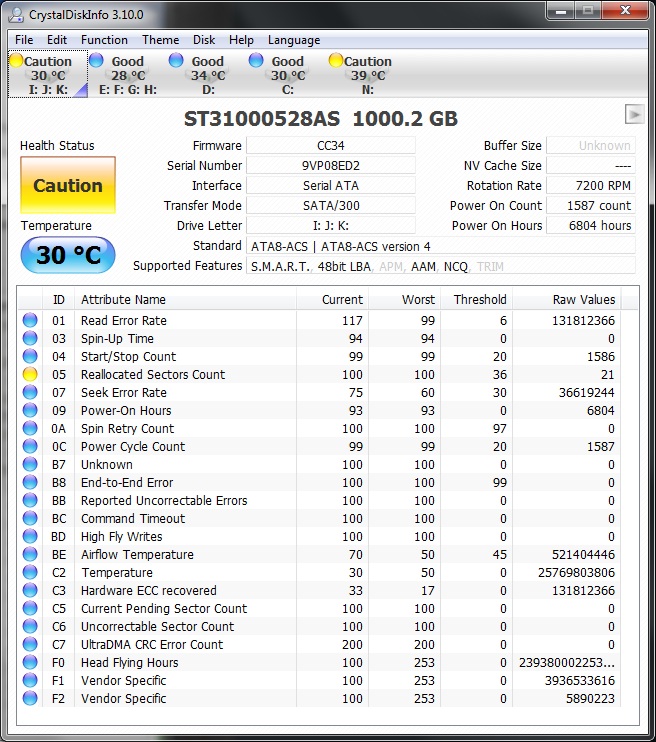Click the blue status icon for Uncorrectable Sector Count

click(30, 626)
